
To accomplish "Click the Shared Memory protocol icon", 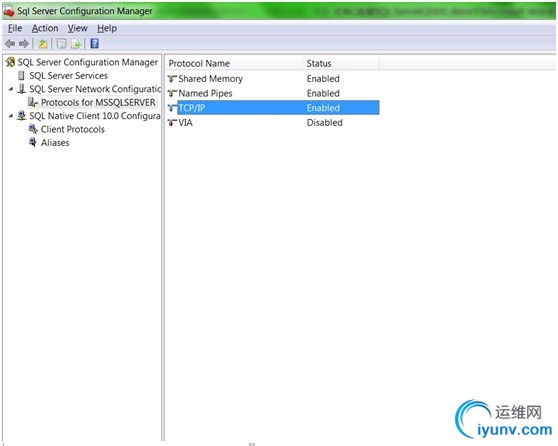I will click(x=172, y=79).
